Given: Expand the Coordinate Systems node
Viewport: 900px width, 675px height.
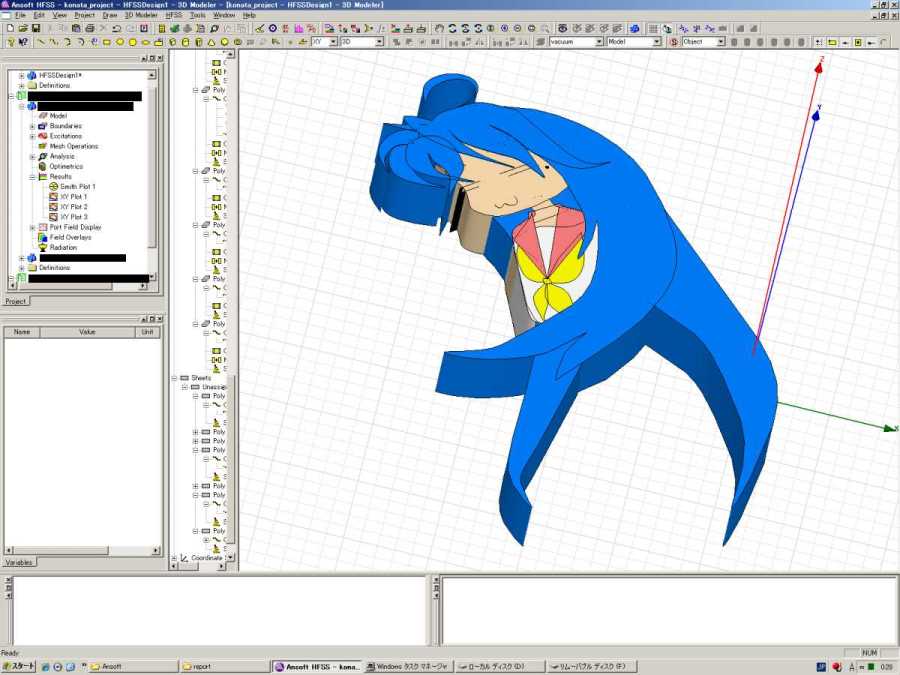Looking at the screenshot, I should click(174, 558).
